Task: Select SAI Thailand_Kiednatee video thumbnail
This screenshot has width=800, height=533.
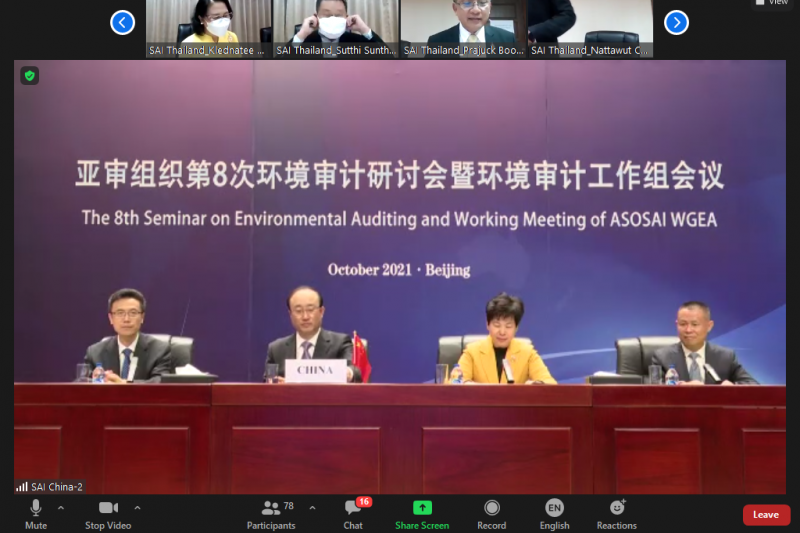Action: click(x=208, y=27)
